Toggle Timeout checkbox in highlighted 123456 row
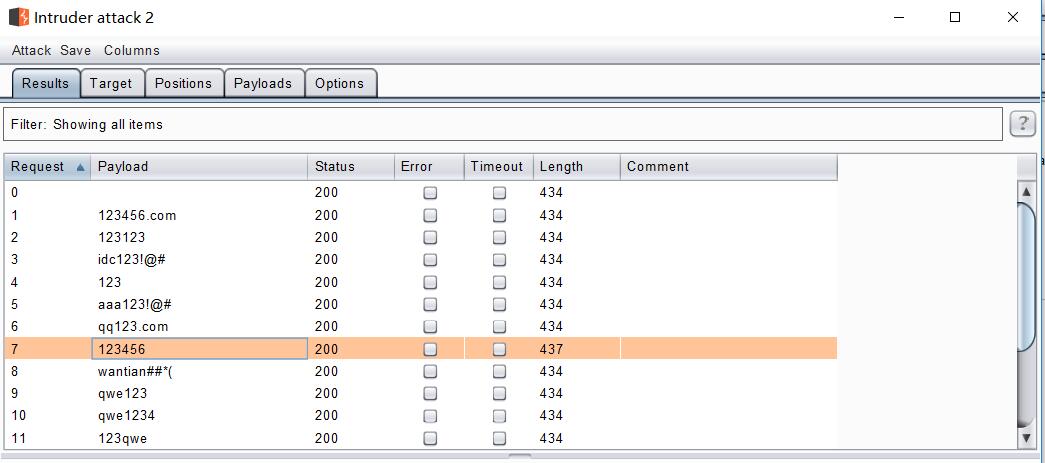The image size is (1045, 463). coord(499,349)
